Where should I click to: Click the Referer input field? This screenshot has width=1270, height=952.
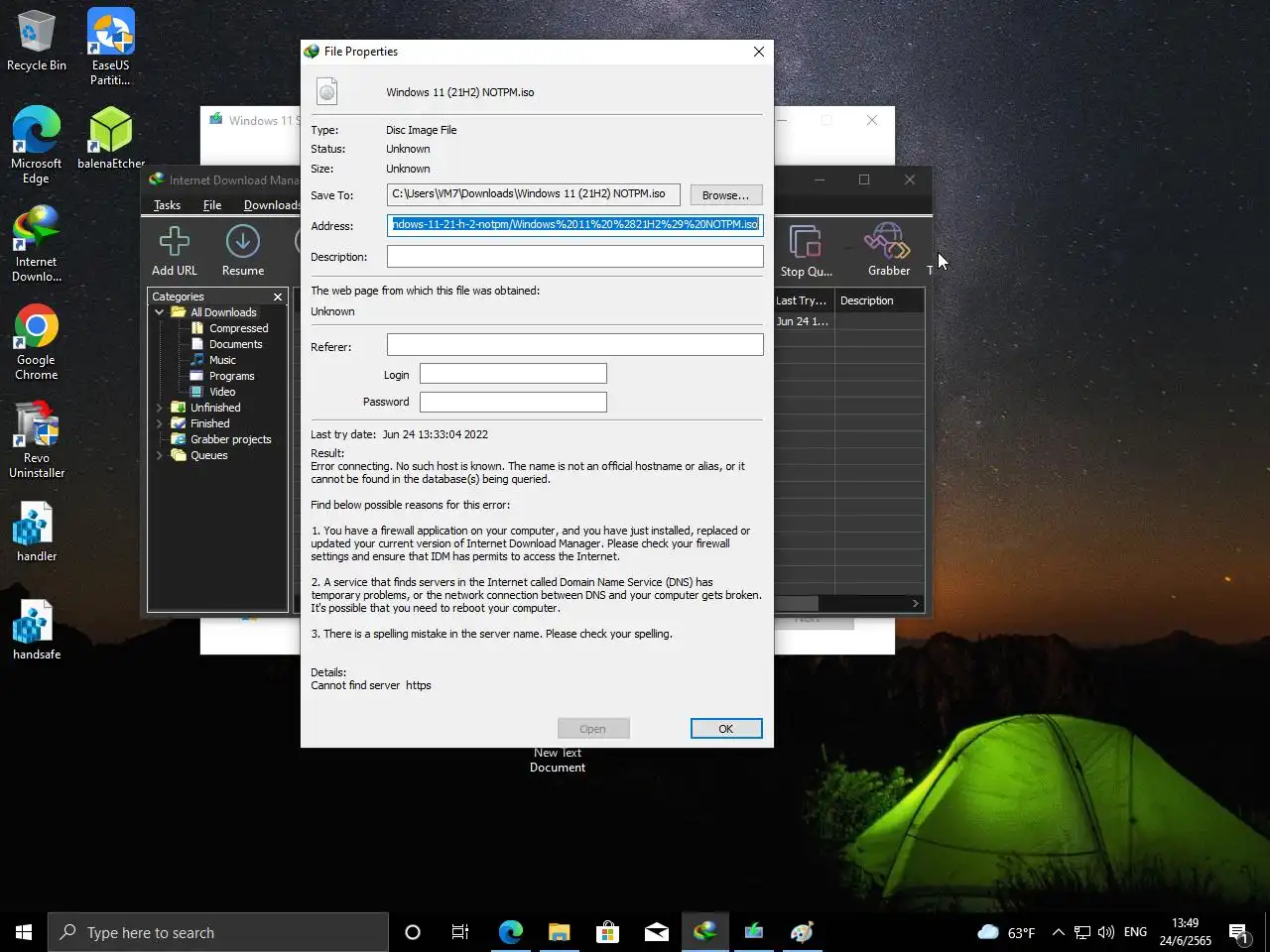(574, 344)
